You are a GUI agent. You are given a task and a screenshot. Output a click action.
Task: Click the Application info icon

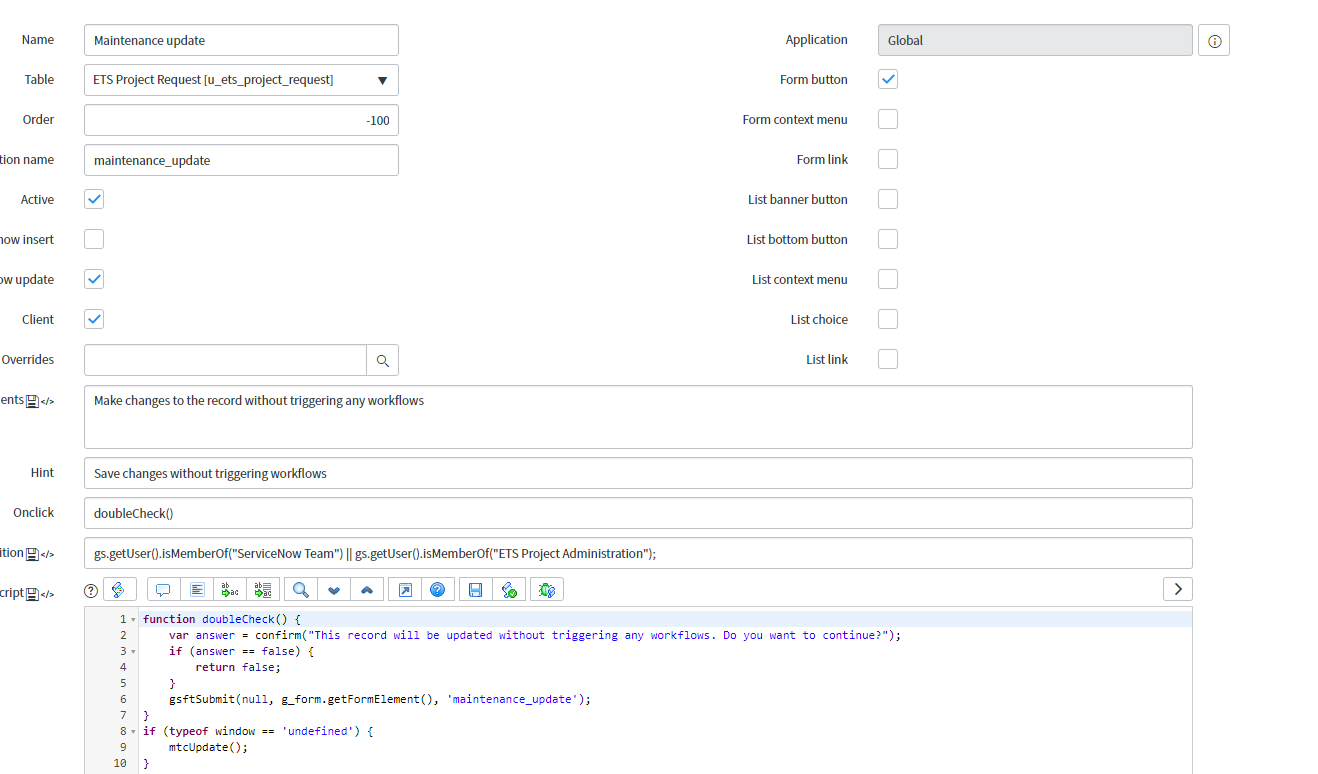pyautogui.click(x=1214, y=40)
